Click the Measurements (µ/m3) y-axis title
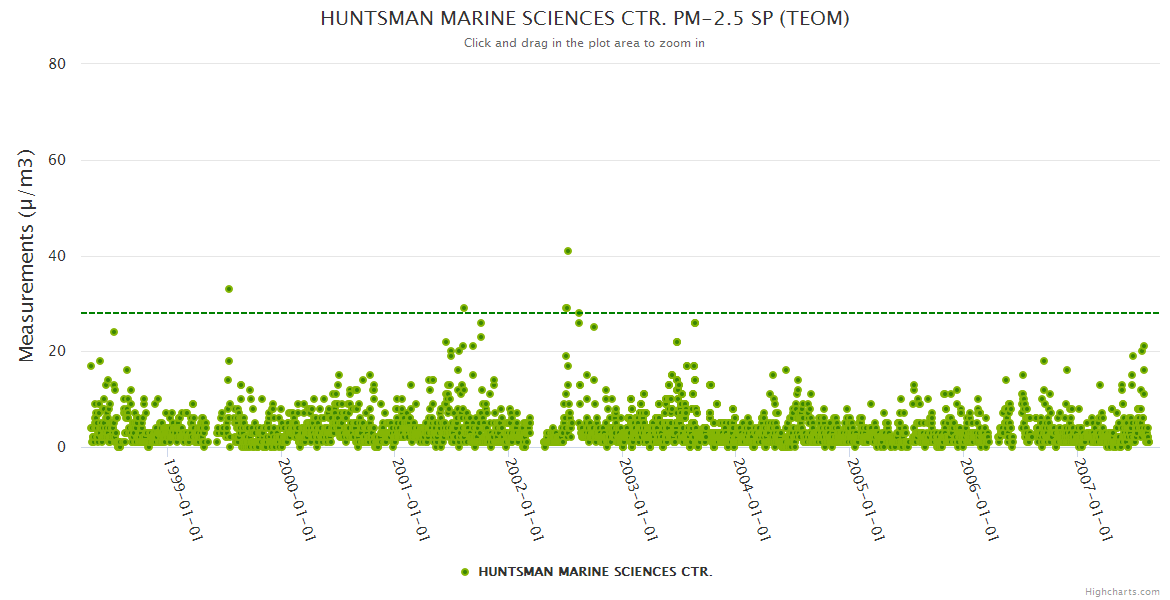The width and height of the screenshot is (1170, 600). point(28,255)
